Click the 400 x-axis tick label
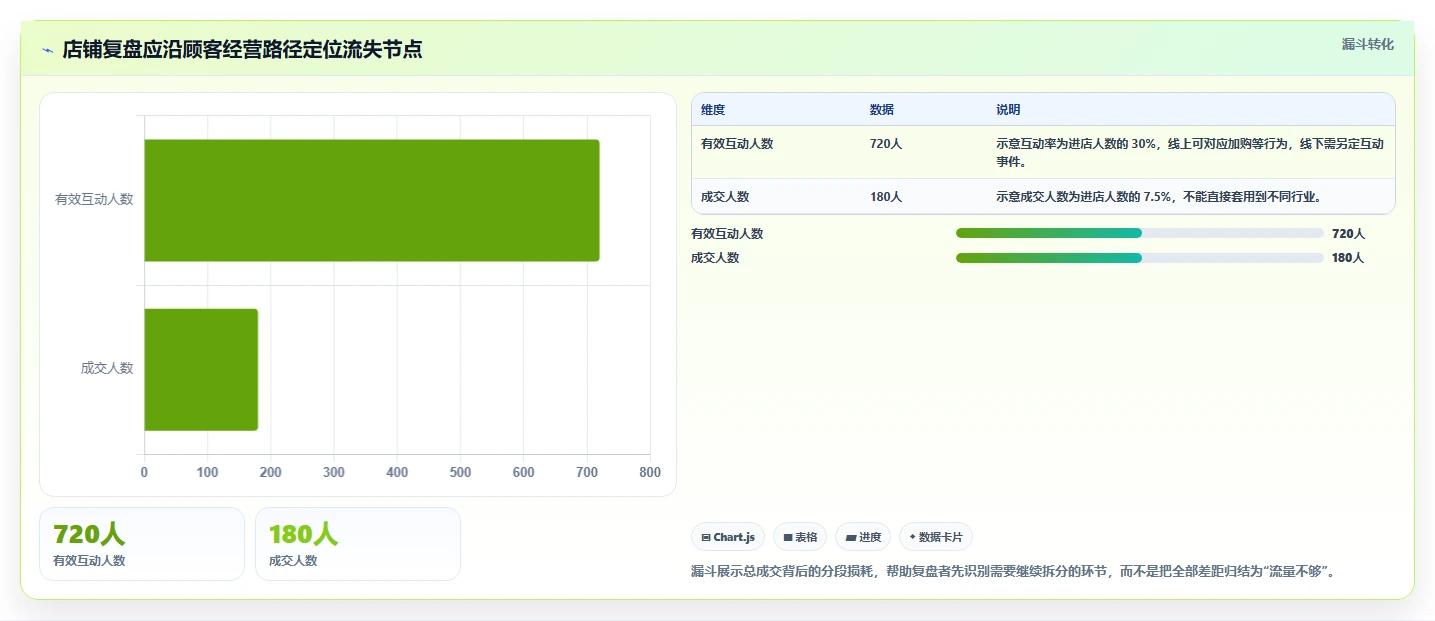The height and width of the screenshot is (621, 1435). pos(397,472)
